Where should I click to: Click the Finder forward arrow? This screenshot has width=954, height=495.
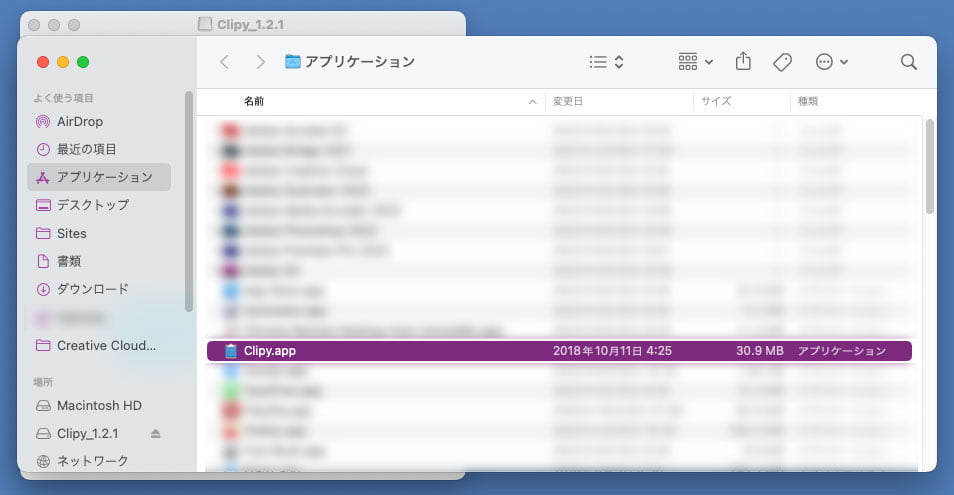point(261,62)
